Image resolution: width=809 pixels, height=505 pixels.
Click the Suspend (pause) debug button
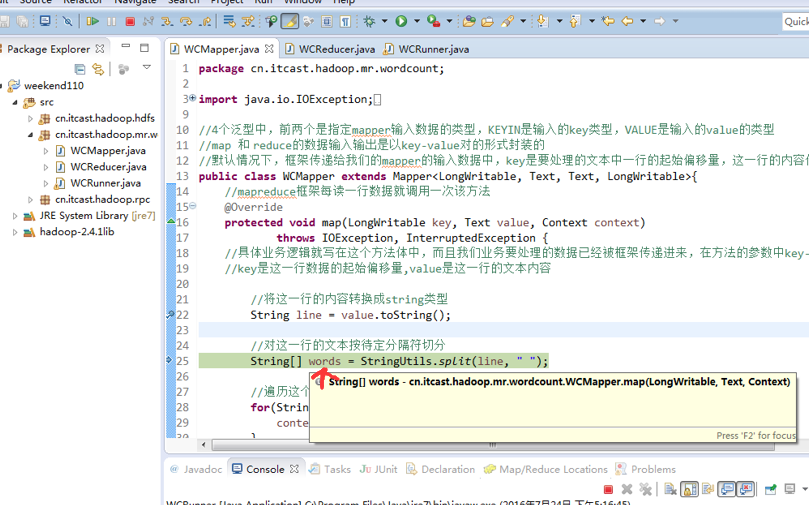click(111, 21)
